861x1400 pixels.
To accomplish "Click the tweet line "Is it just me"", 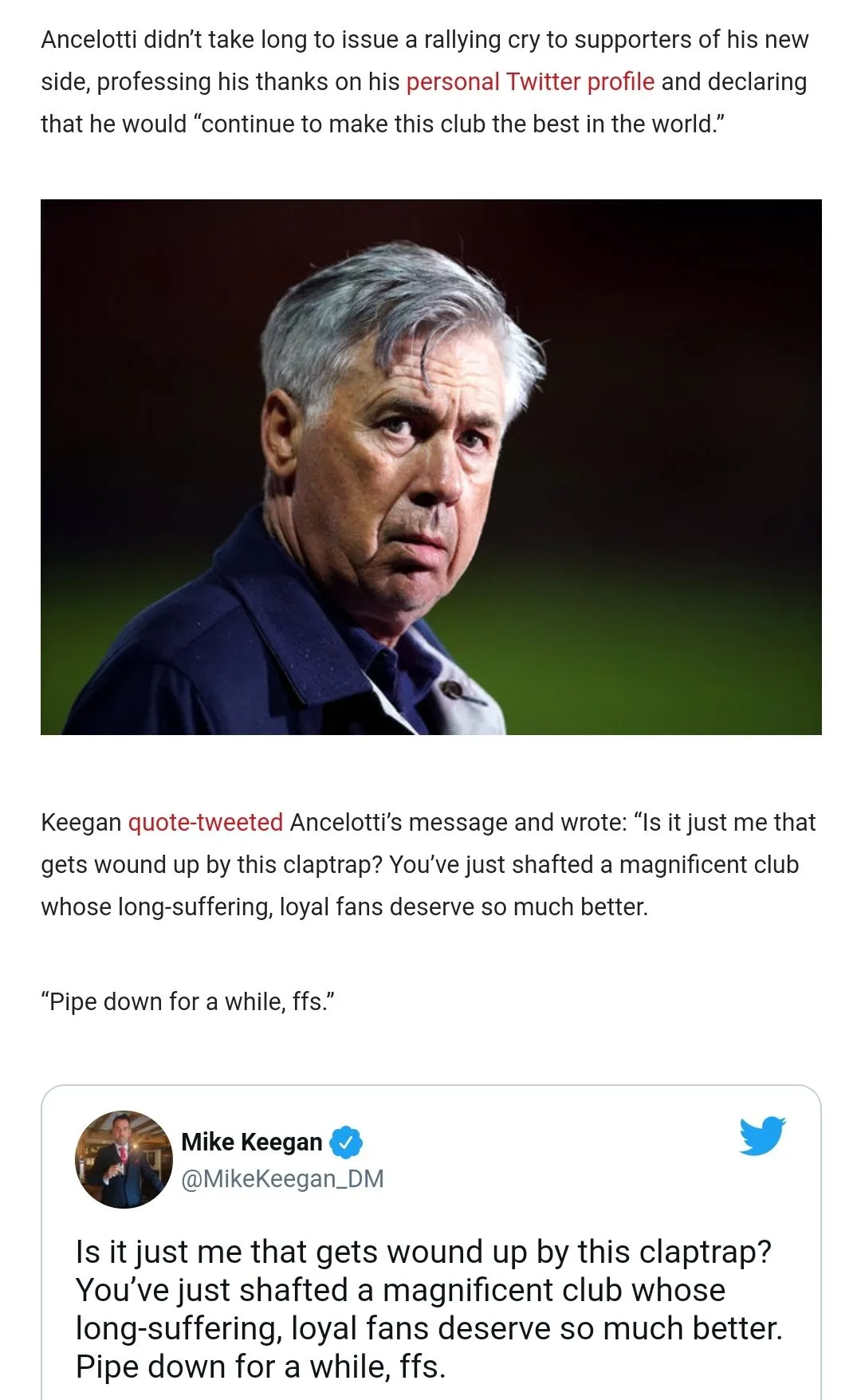I will pyautogui.click(x=423, y=1253).
